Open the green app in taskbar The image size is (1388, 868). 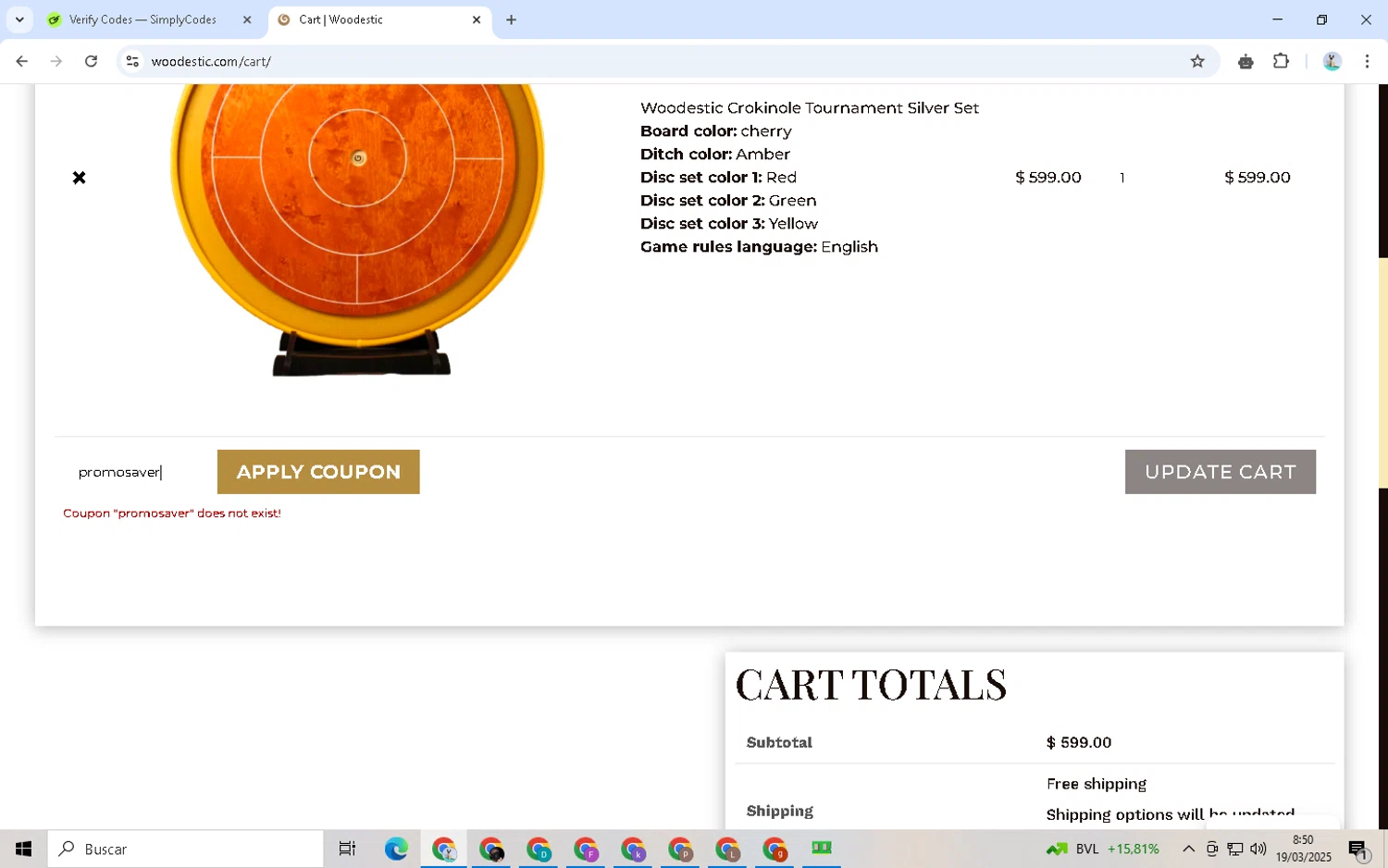(821, 849)
